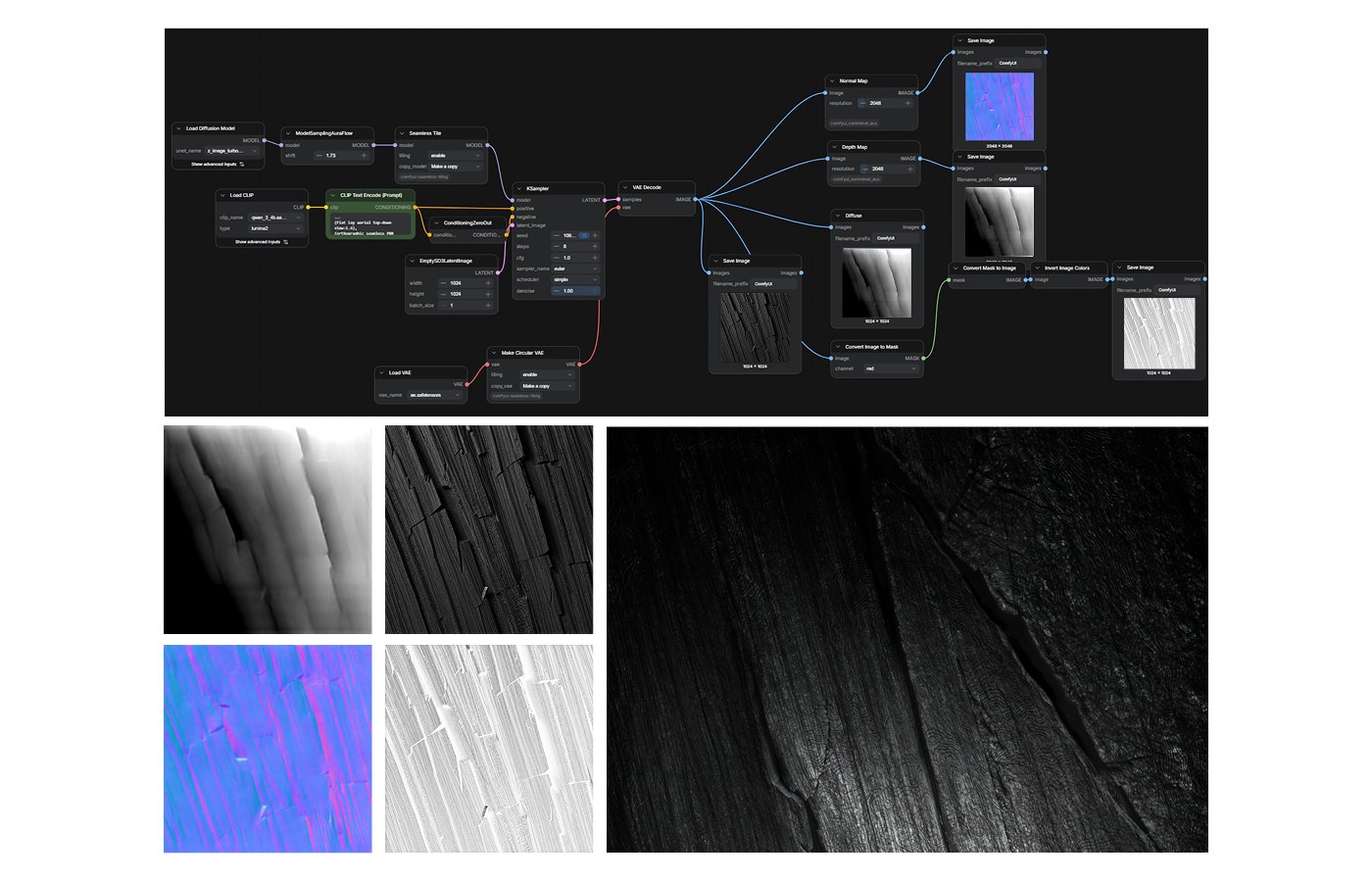Open the unet_name dropdown in Load Diffusion Model
The image size is (1372, 882).
pyautogui.click(x=231, y=151)
